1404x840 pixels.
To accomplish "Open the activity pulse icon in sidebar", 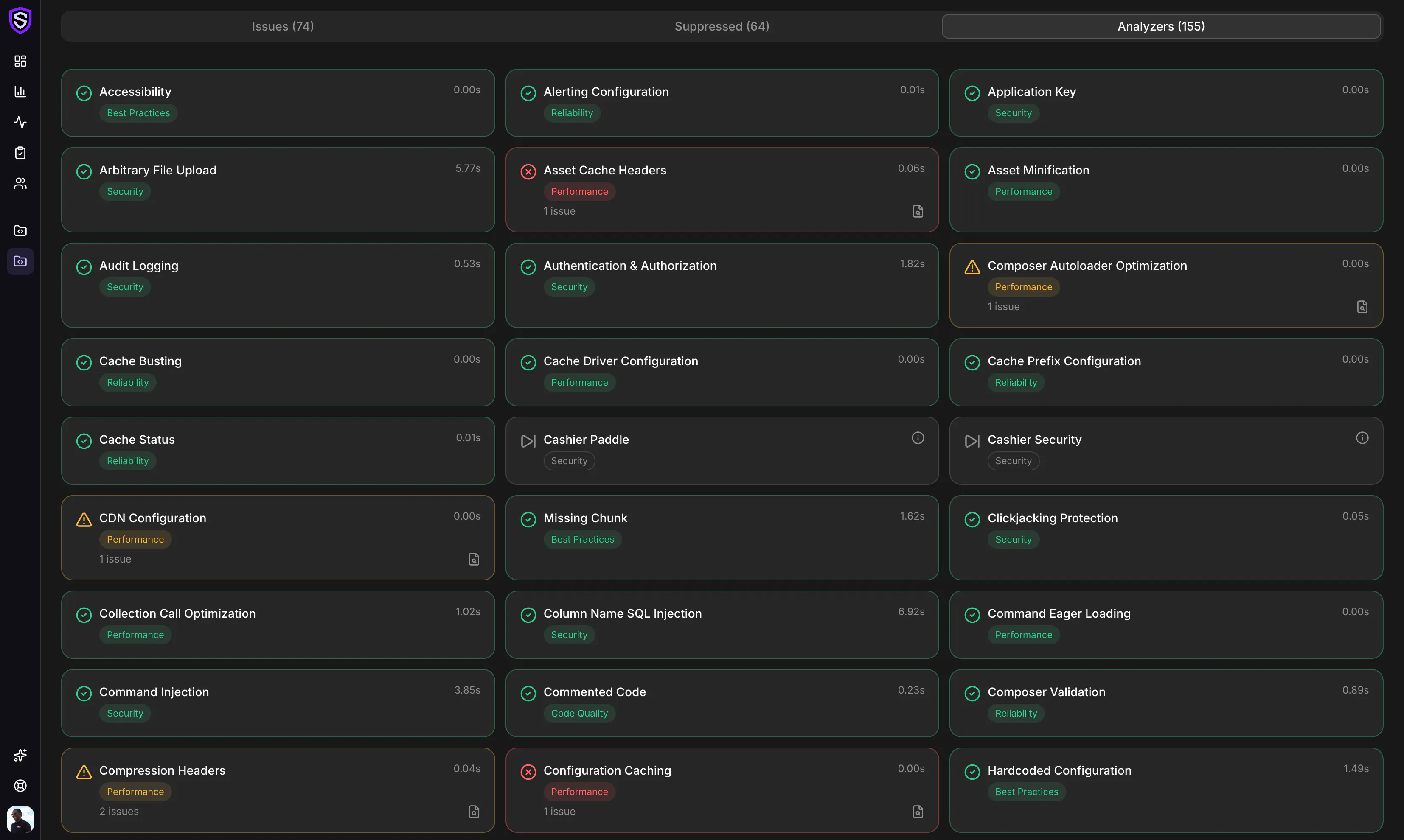I will click(20, 122).
